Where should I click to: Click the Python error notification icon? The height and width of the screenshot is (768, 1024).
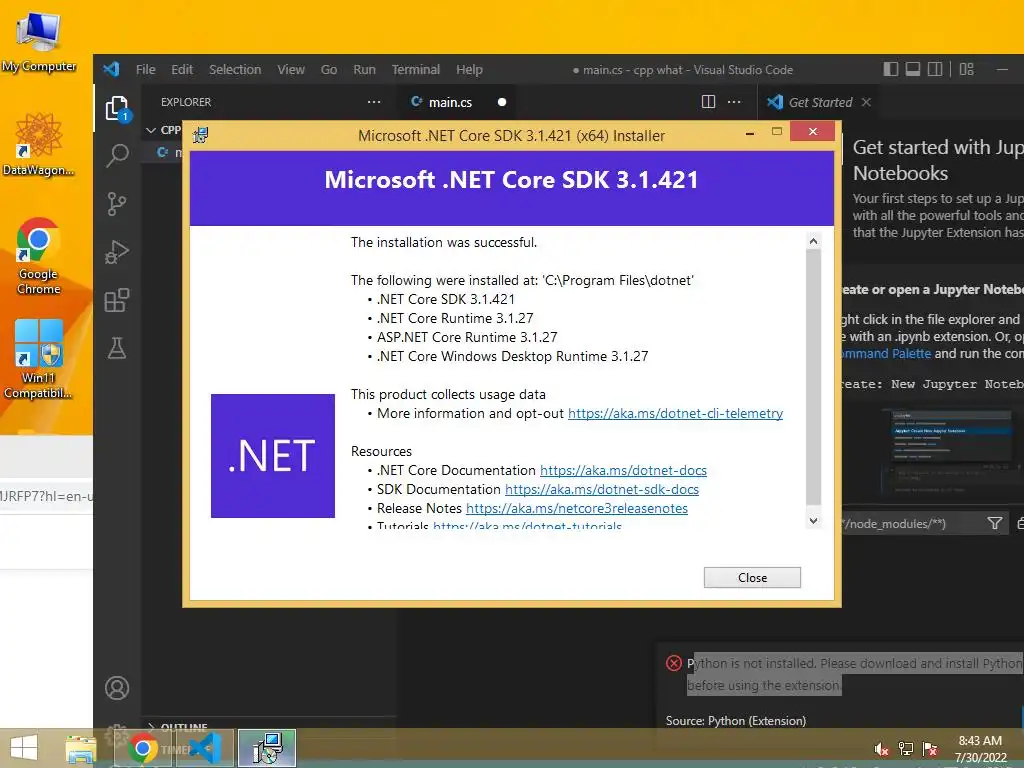[674, 664]
